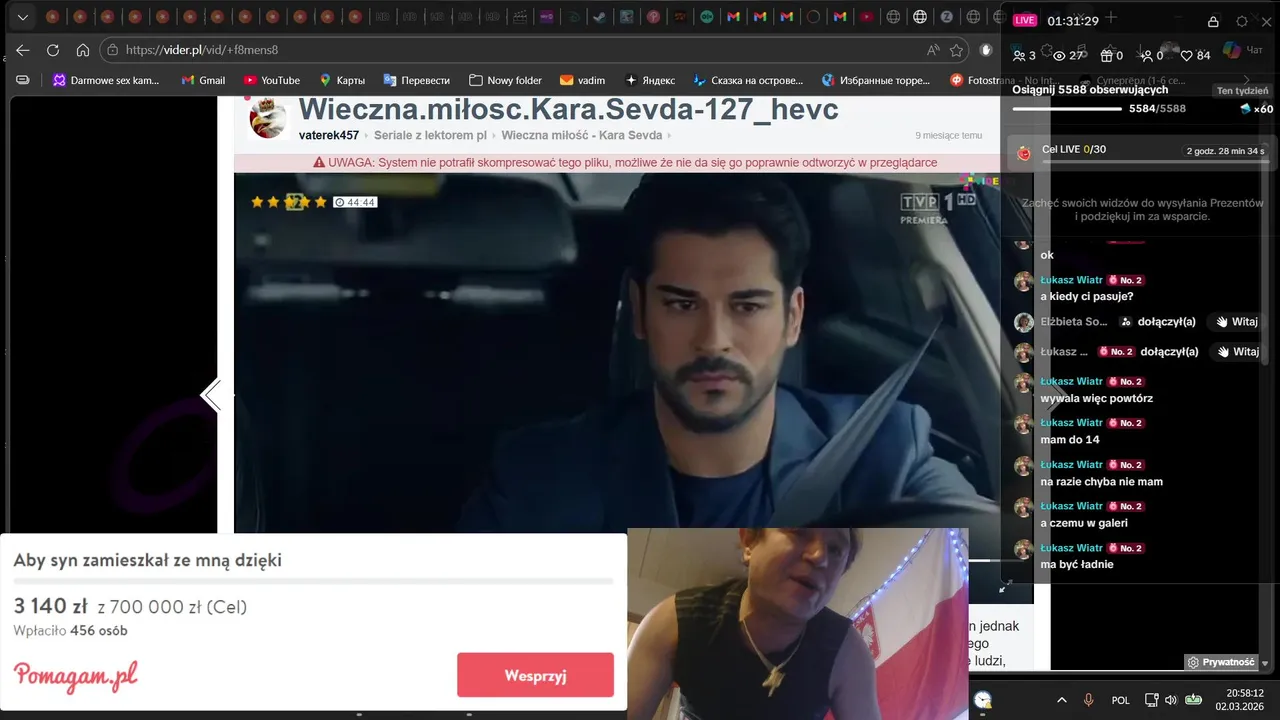1280x720 pixels.
Task: Open the Nowy folder bookmarks folder
Action: 505,80
